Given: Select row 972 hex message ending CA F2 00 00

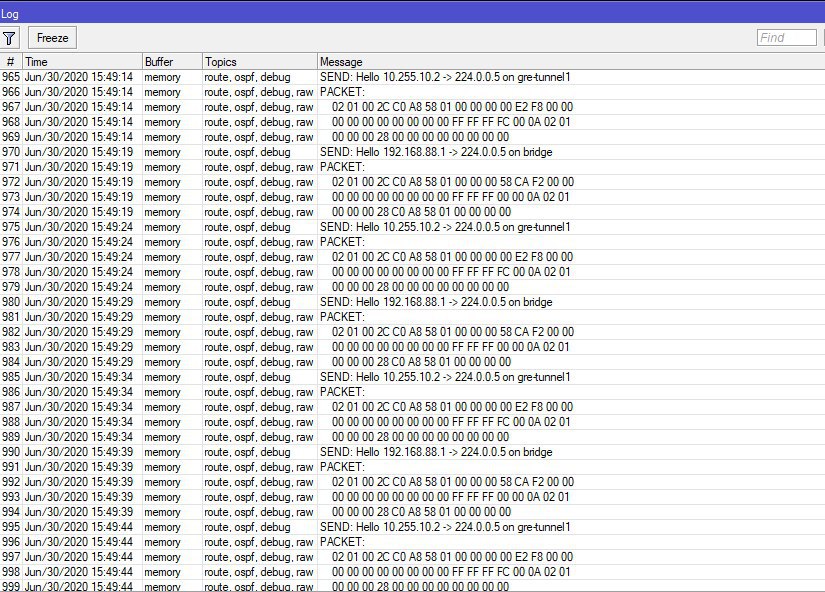Looking at the screenshot, I should (453, 182).
